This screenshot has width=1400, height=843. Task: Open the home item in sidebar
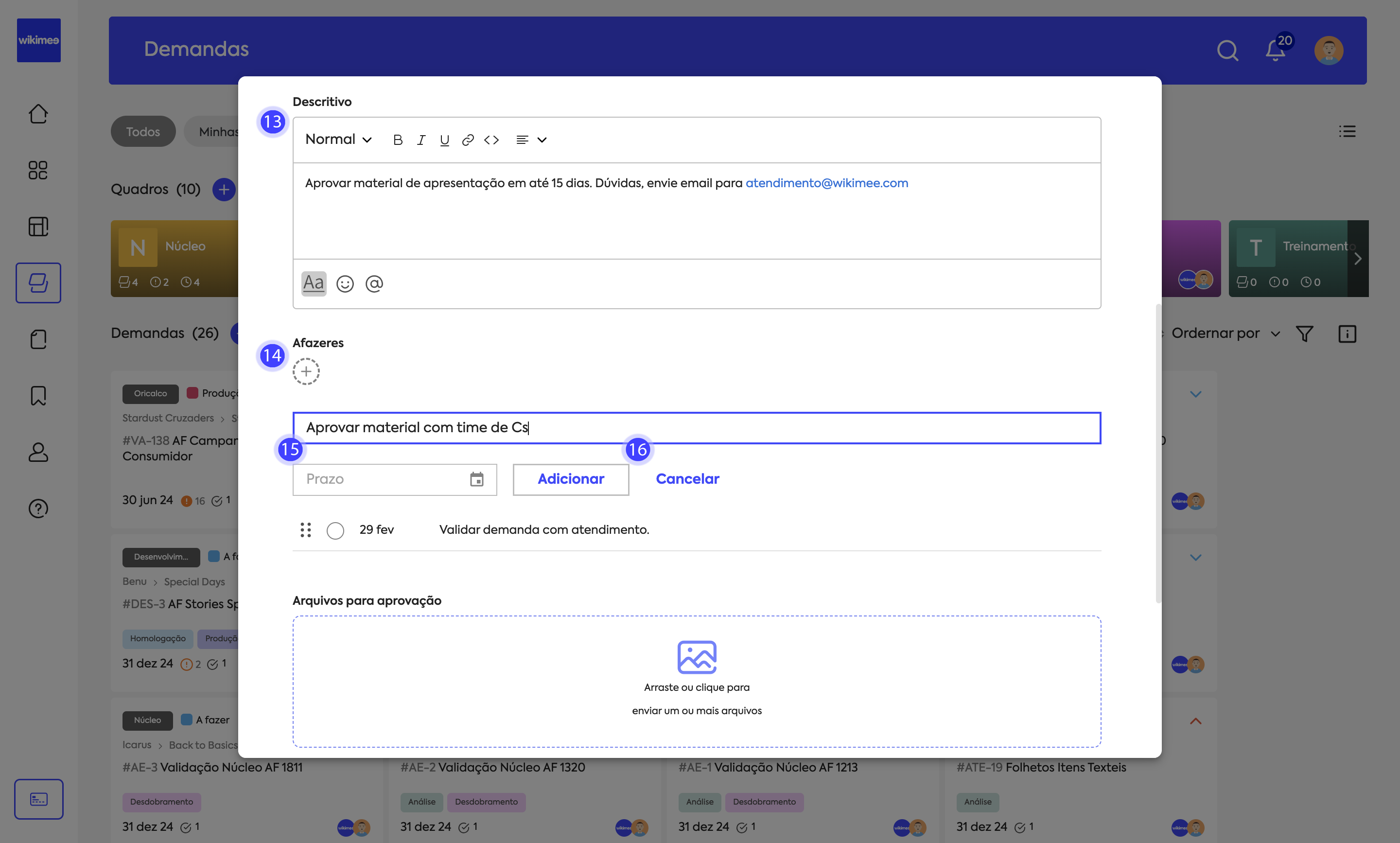pyautogui.click(x=38, y=114)
